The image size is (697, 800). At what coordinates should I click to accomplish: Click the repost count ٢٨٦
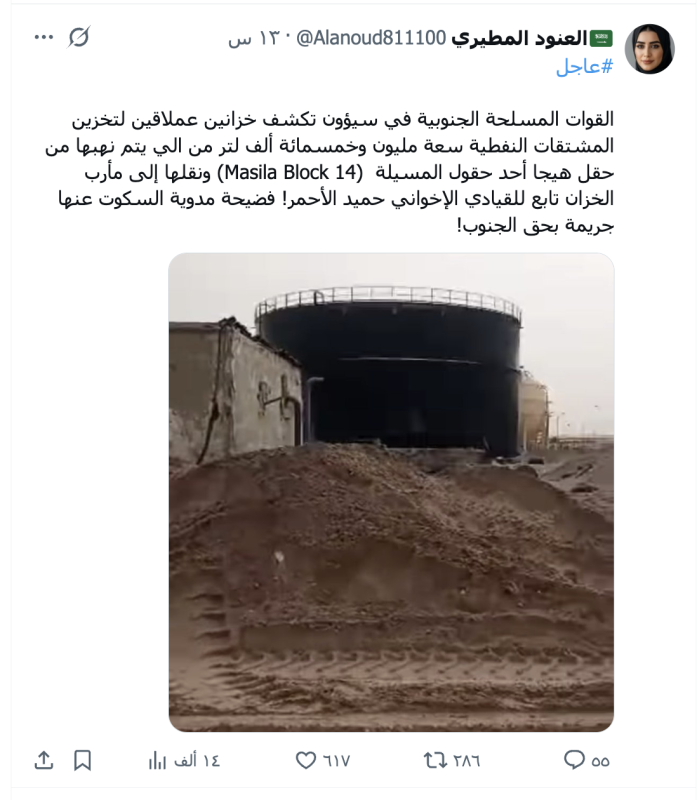pyautogui.click(x=467, y=761)
